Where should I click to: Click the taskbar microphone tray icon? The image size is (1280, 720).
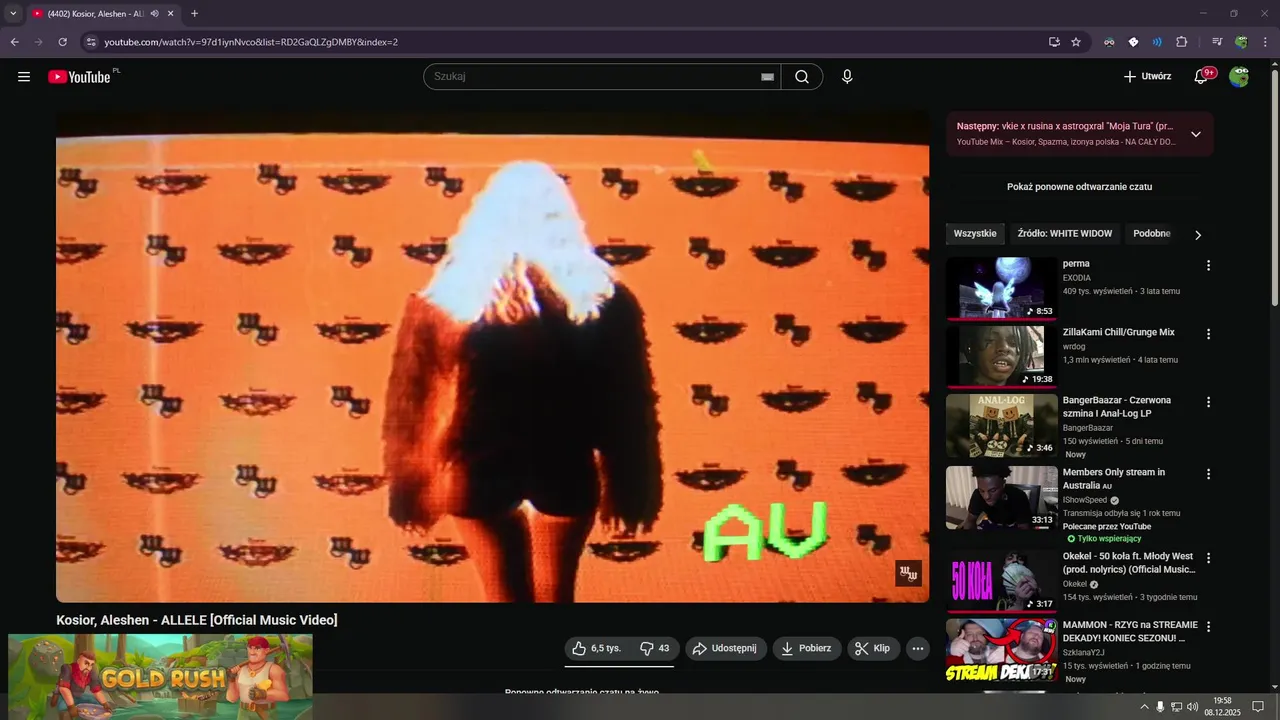point(1160,706)
